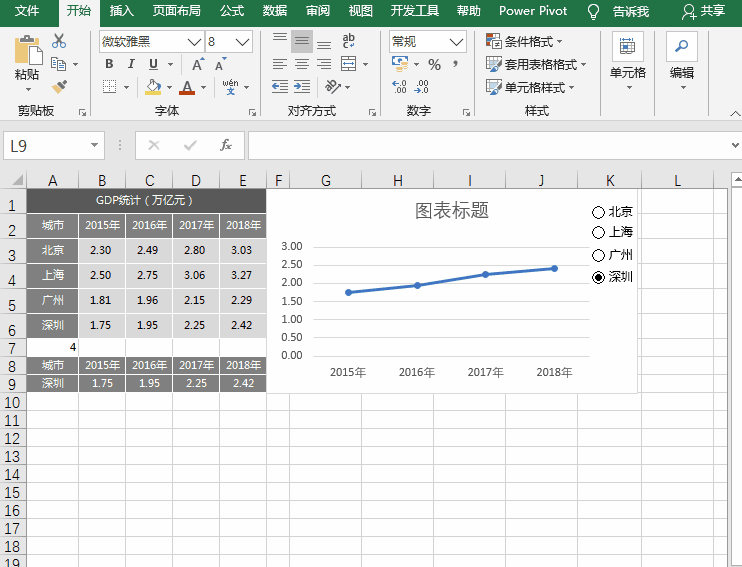This screenshot has height=567, width=742.
Task: Click the red font color button
Action: point(187,87)
